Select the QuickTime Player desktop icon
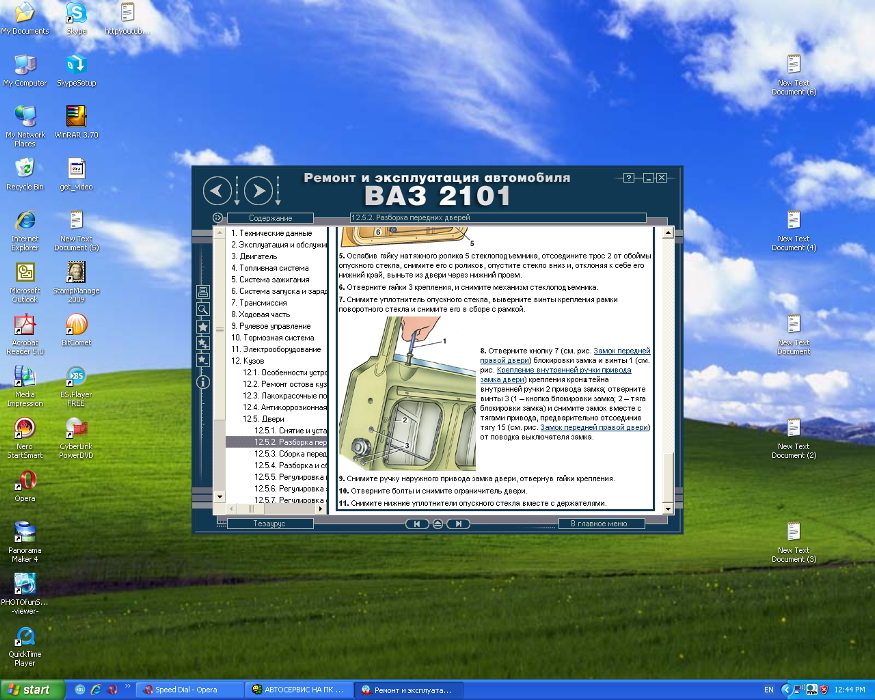 pyautogui.click(x=25, y=646)
